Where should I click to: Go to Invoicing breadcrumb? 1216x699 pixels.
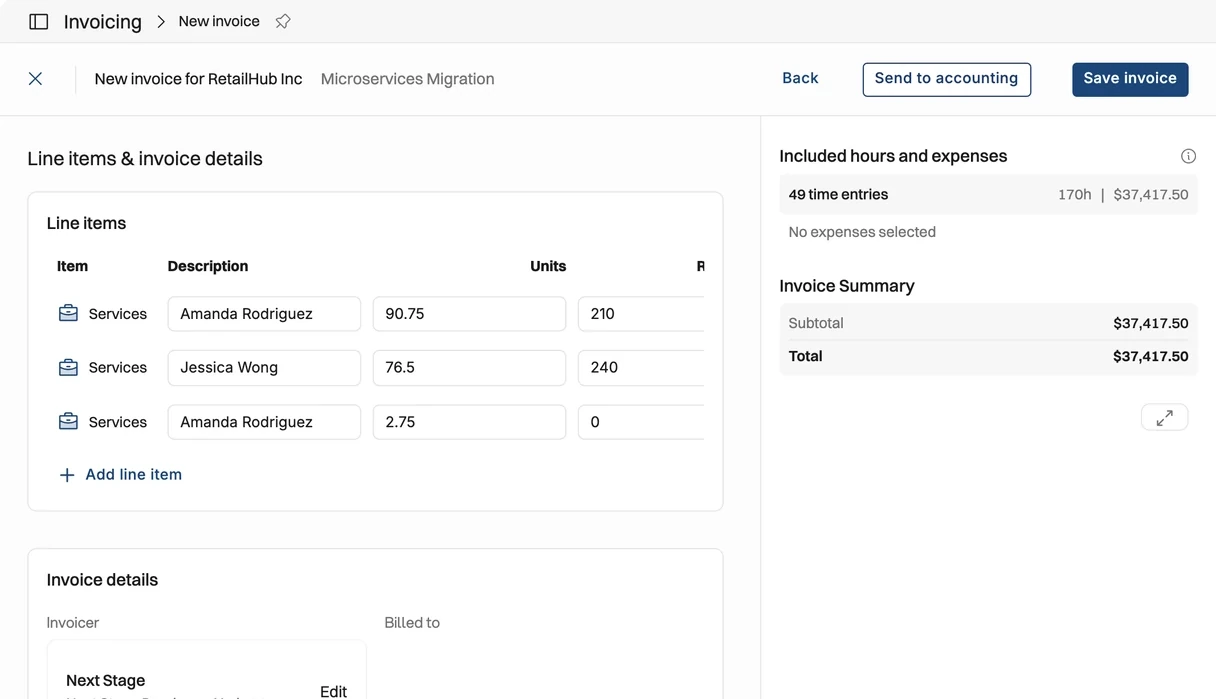click(x=102, y=21)
